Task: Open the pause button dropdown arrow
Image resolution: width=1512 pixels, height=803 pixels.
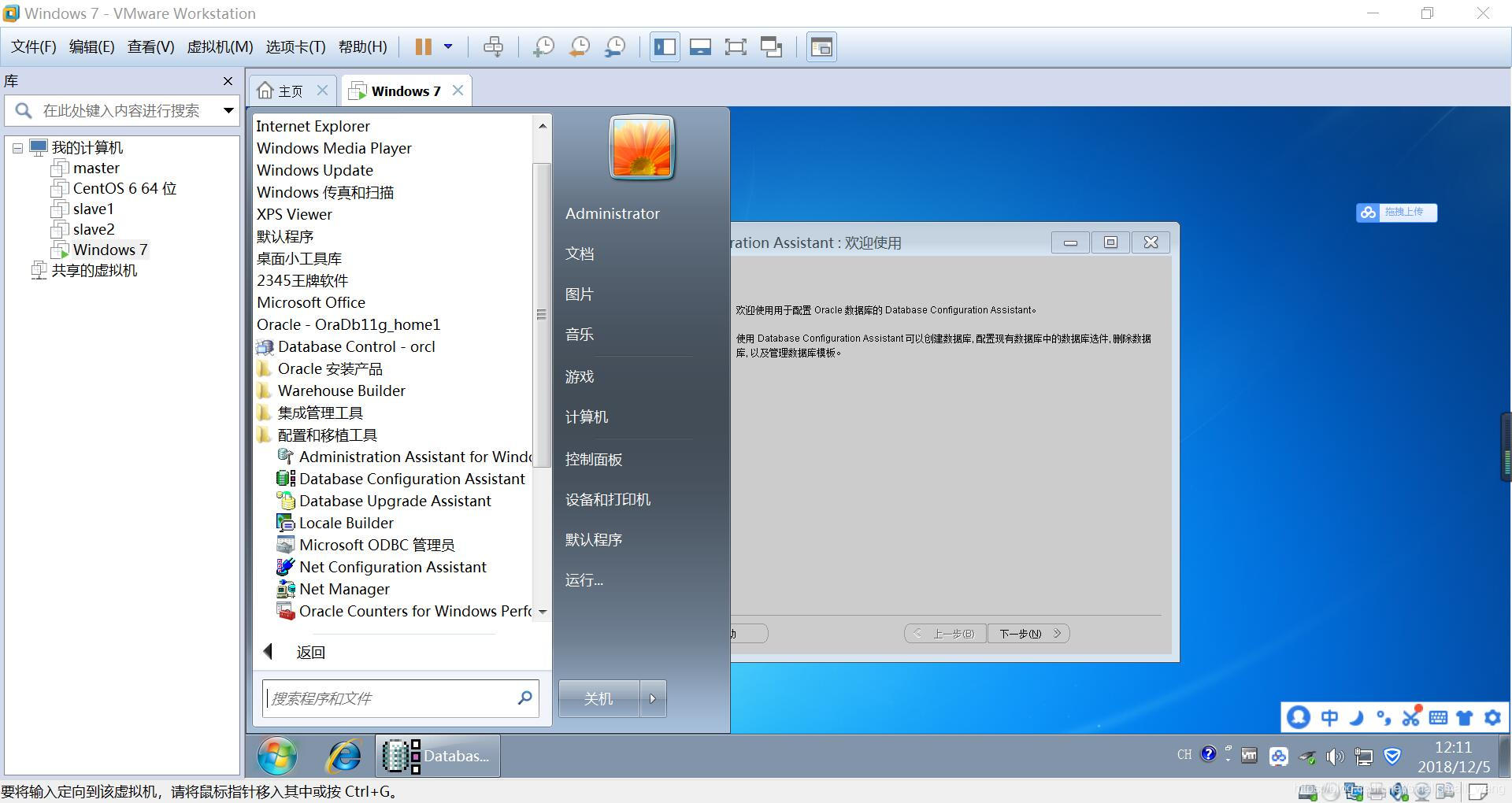Action: tap(448, 47)
